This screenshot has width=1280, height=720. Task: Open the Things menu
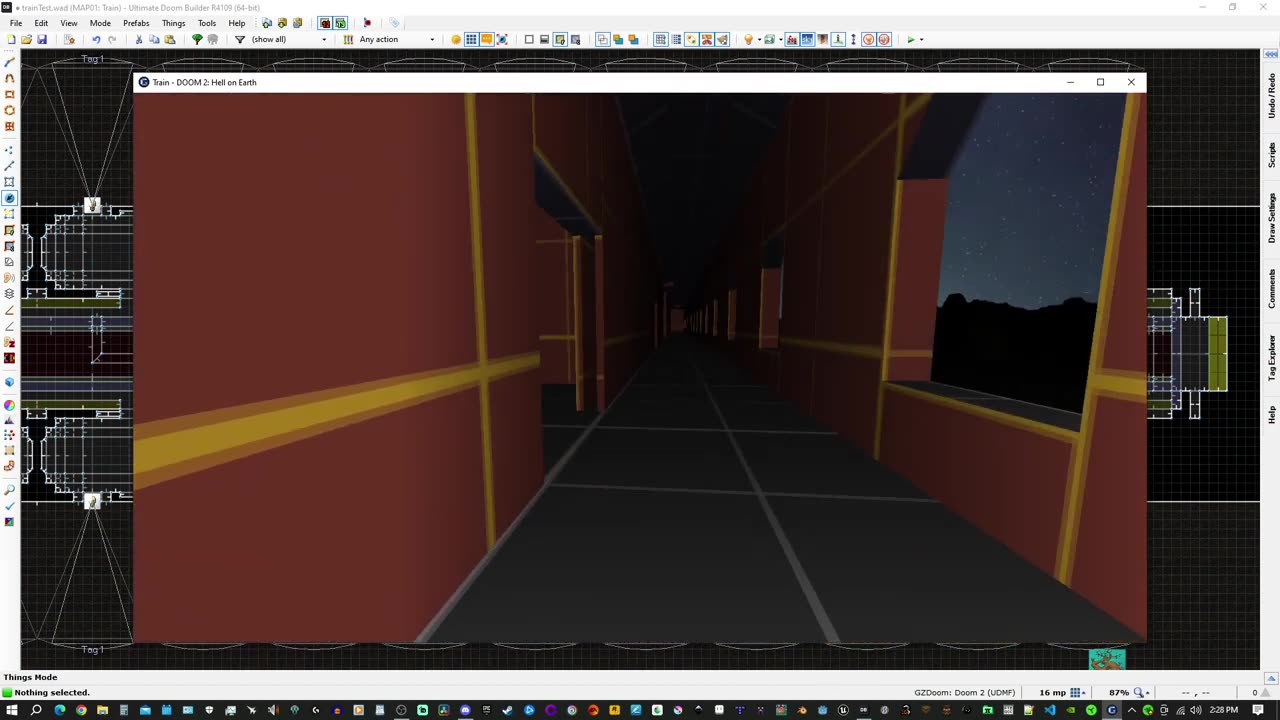[x=174, y=23]
